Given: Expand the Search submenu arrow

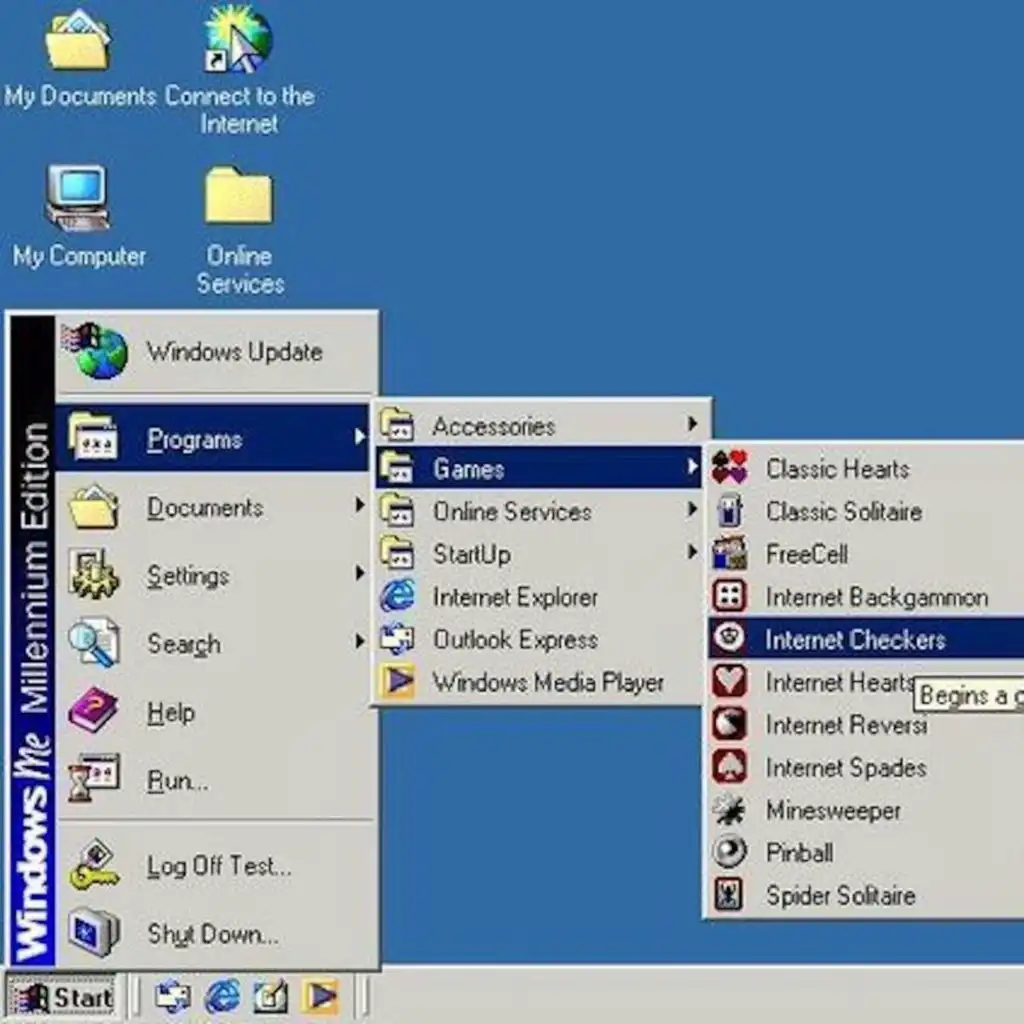Looking at the screenshot, I should tap(359, 641).
